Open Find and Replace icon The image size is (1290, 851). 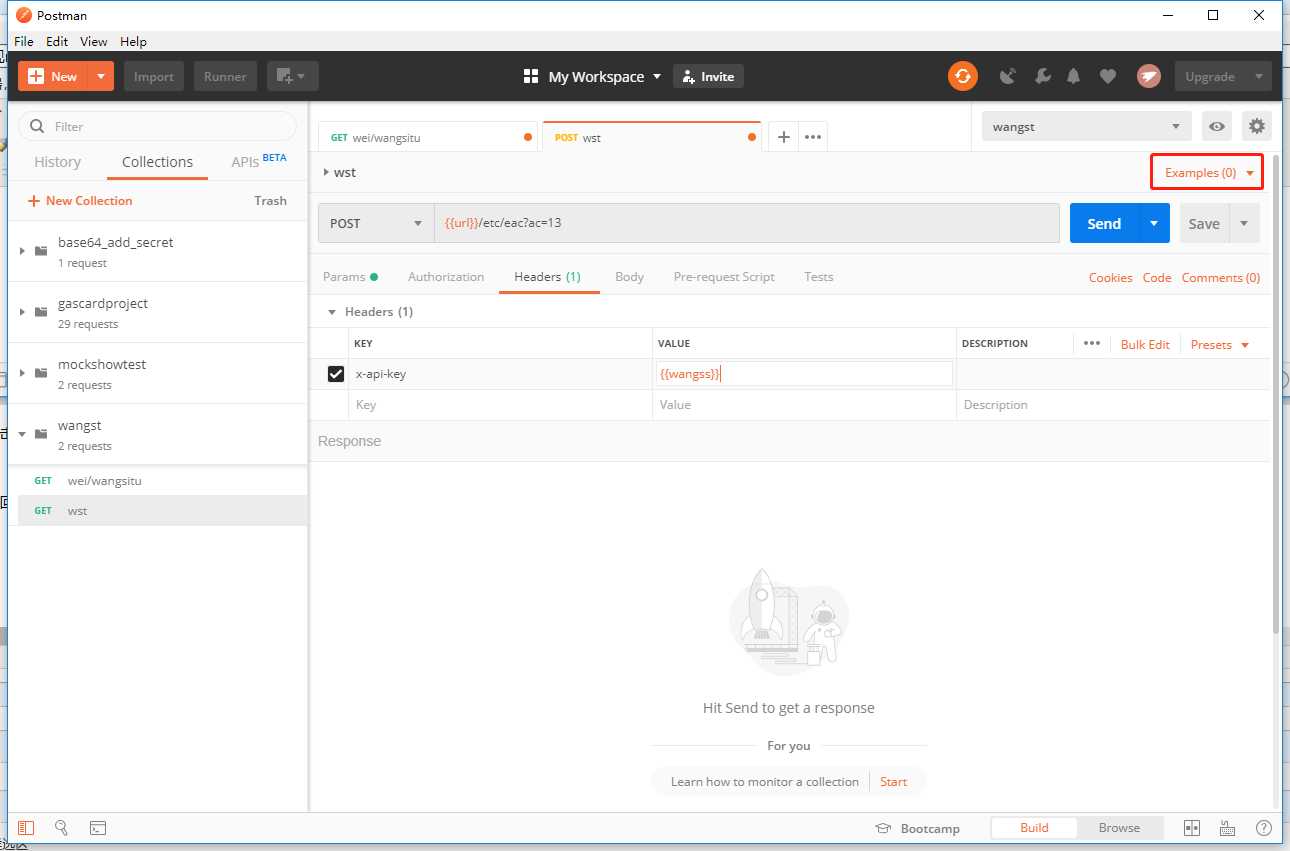(x=61, y=828)
